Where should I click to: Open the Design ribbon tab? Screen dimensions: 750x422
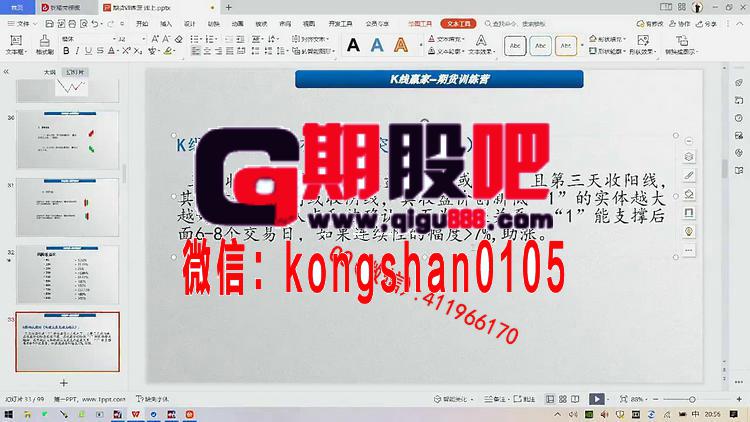coord(190,23)
